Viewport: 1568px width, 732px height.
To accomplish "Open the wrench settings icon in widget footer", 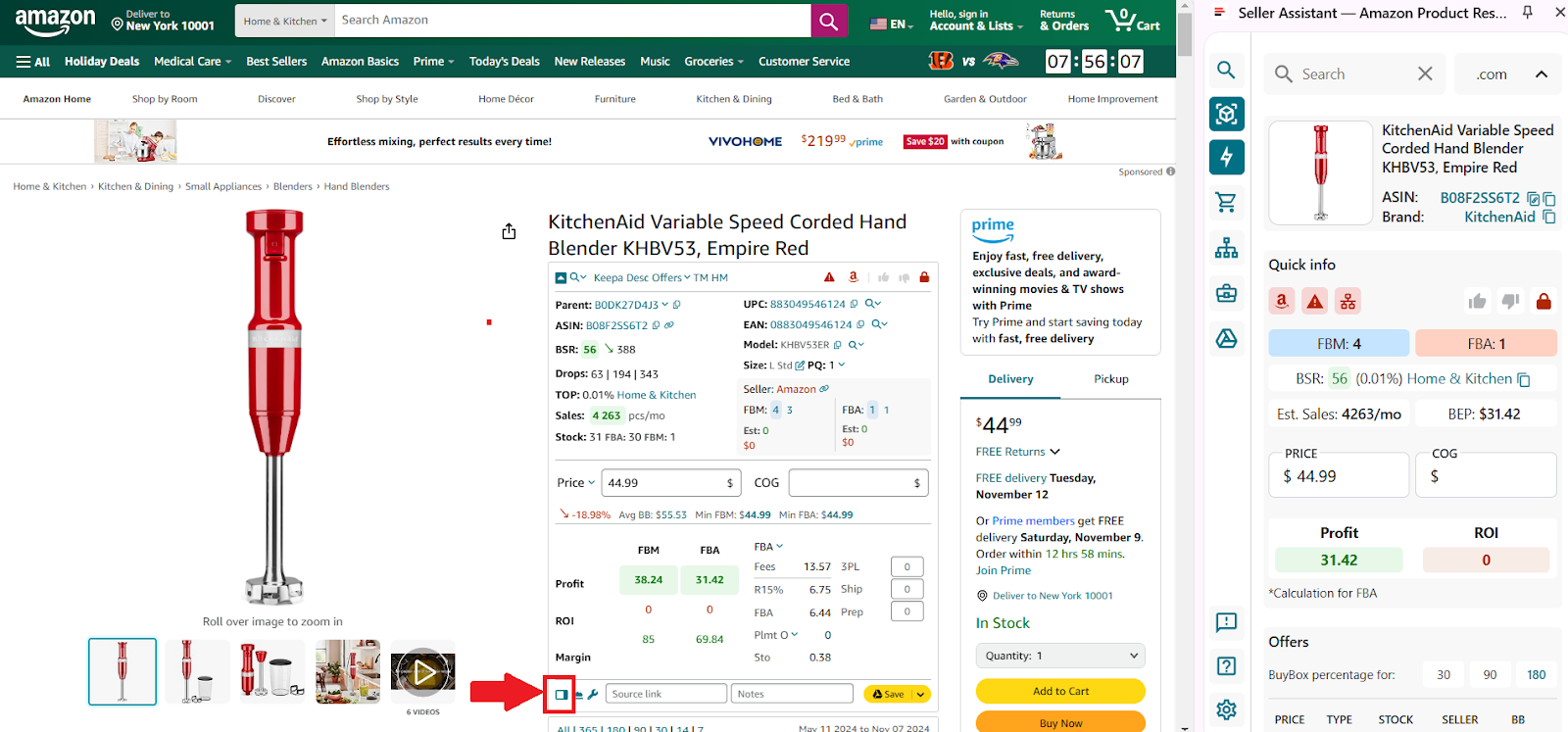I will click(593, 695).
